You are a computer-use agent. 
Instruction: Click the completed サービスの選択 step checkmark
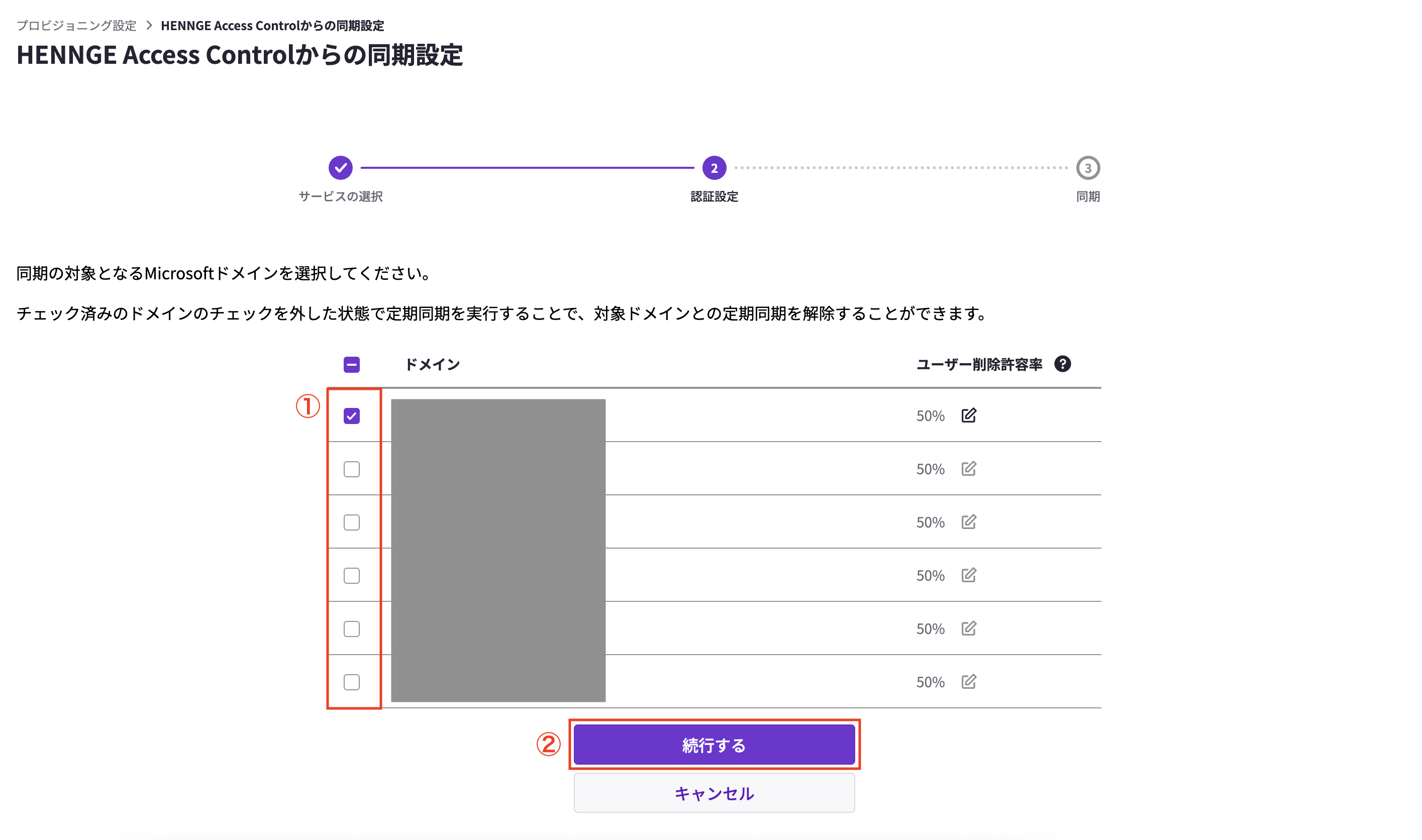pos(340,167)
